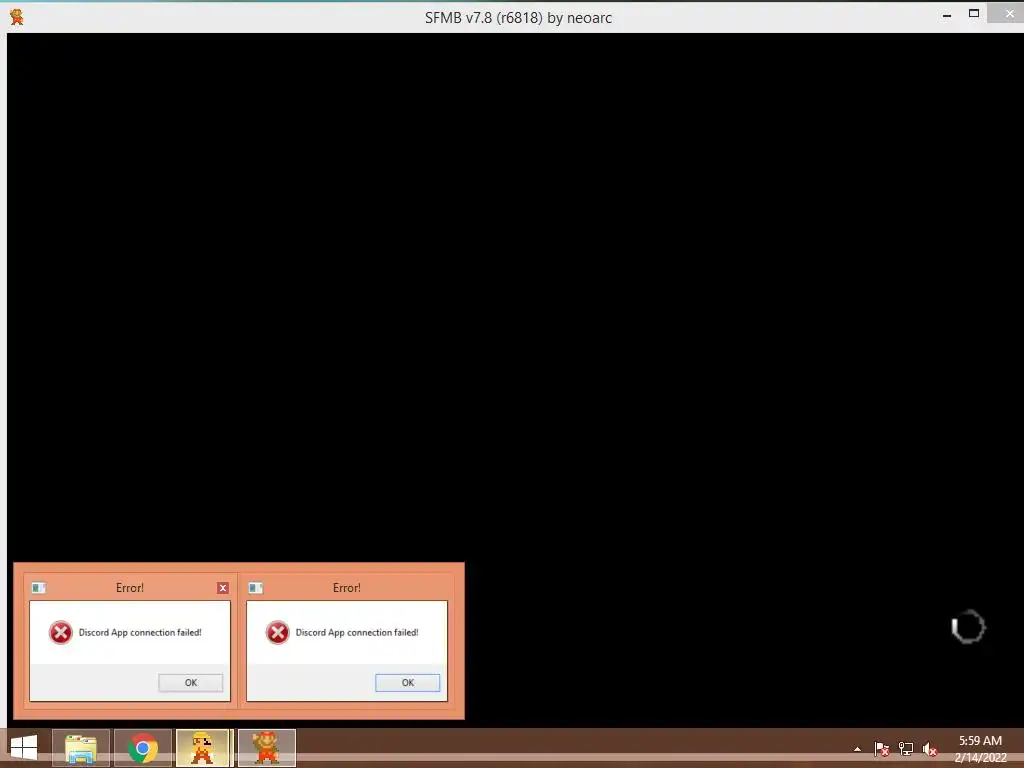Open the network status tray icon

(906, 749)
